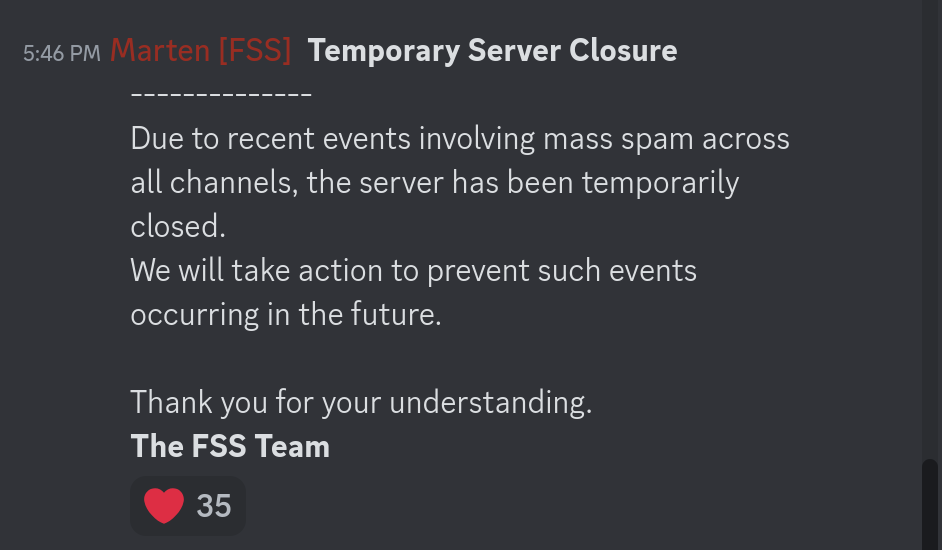Image resolution: width=942 pixels, height=550 pixels.
Task: Click the word closed in the message
Action: pos(178,227)
